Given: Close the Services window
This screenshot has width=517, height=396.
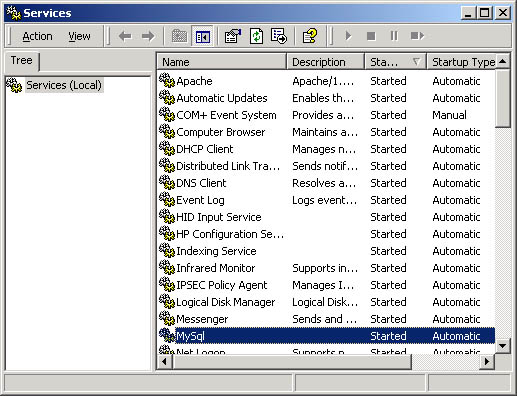Looking at the screenshot, I should [503, 13].
